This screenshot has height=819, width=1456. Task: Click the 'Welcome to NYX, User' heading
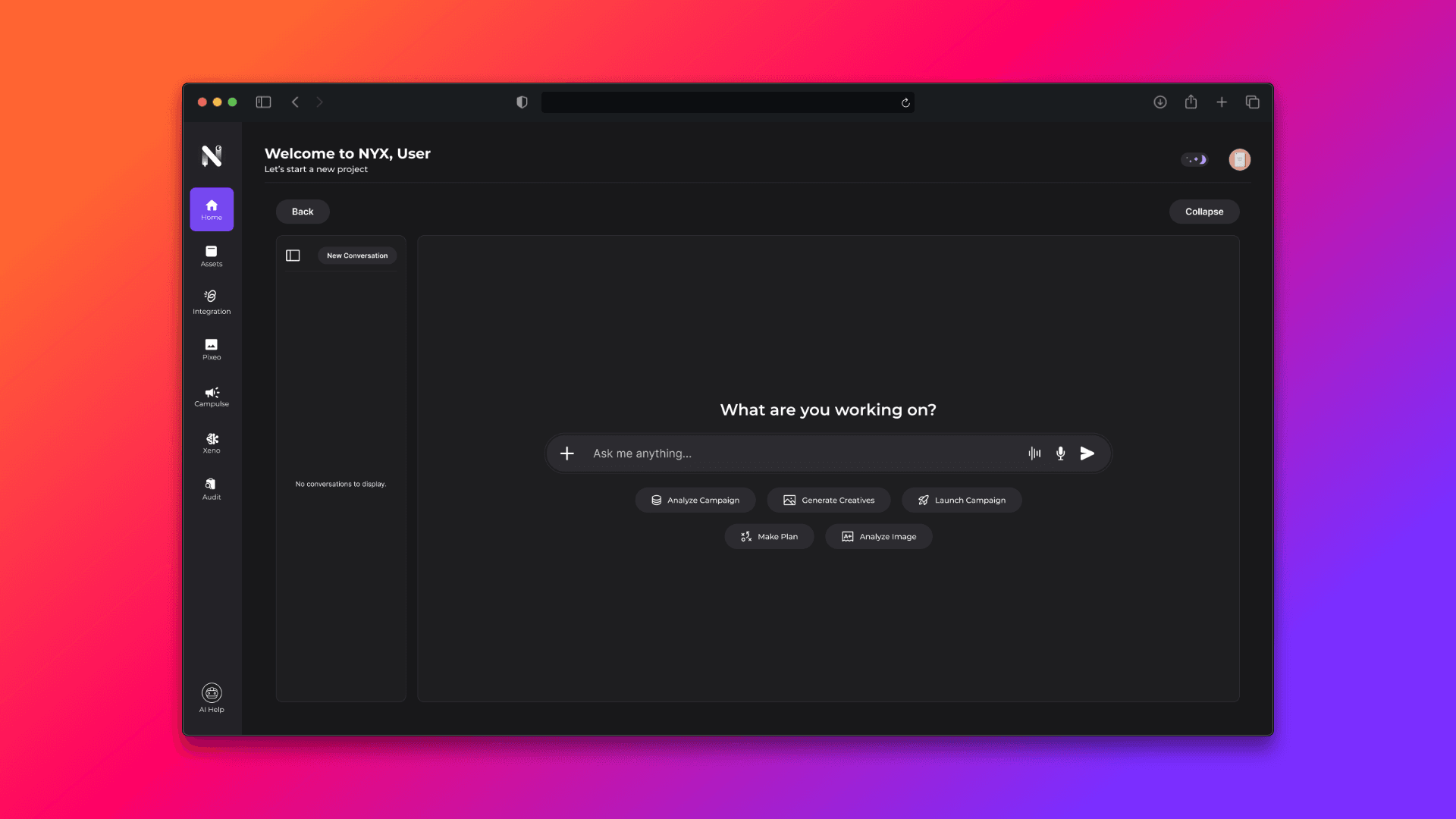(x=347, y=153)
